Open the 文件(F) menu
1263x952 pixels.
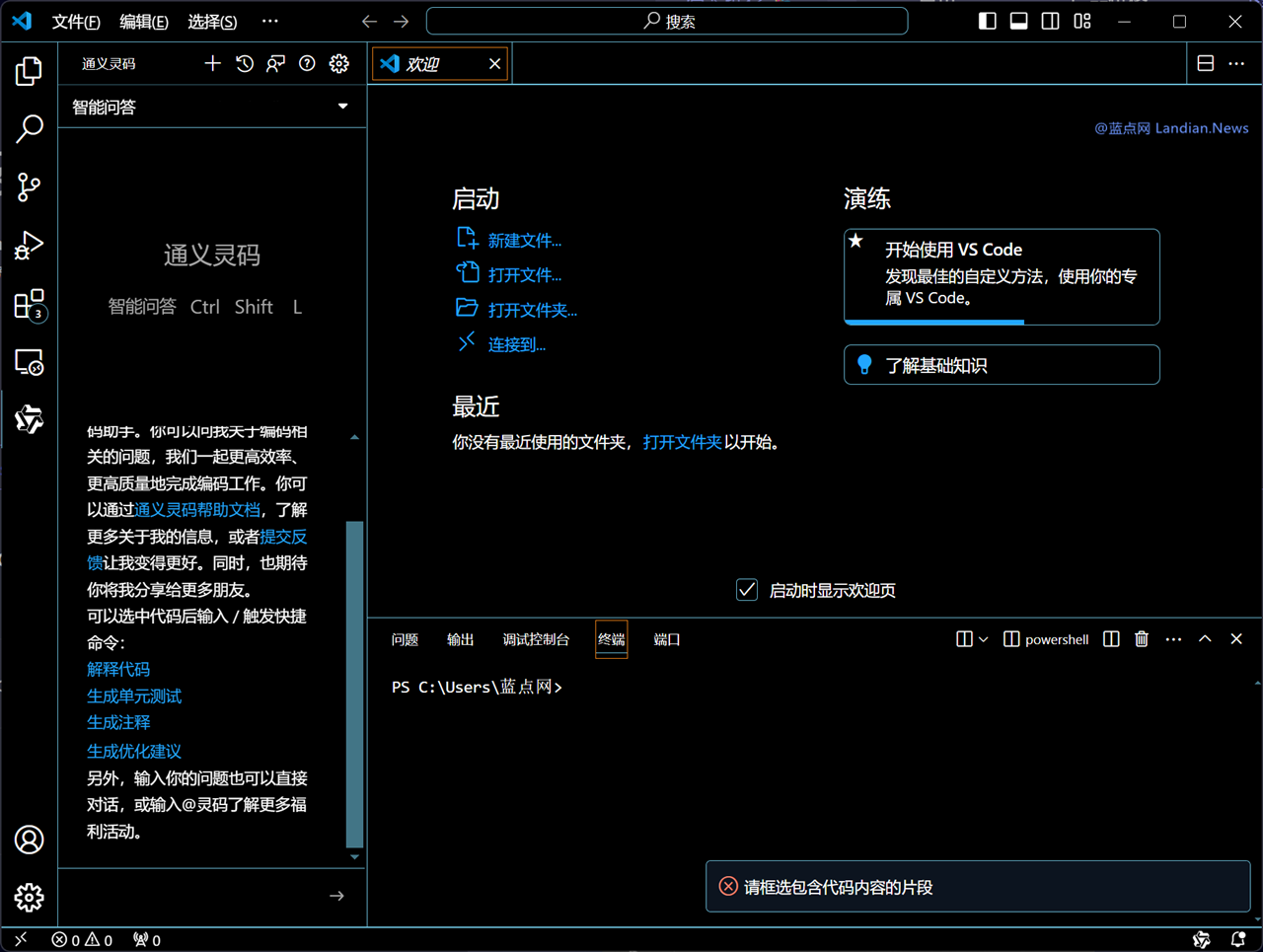pos(76,21)
